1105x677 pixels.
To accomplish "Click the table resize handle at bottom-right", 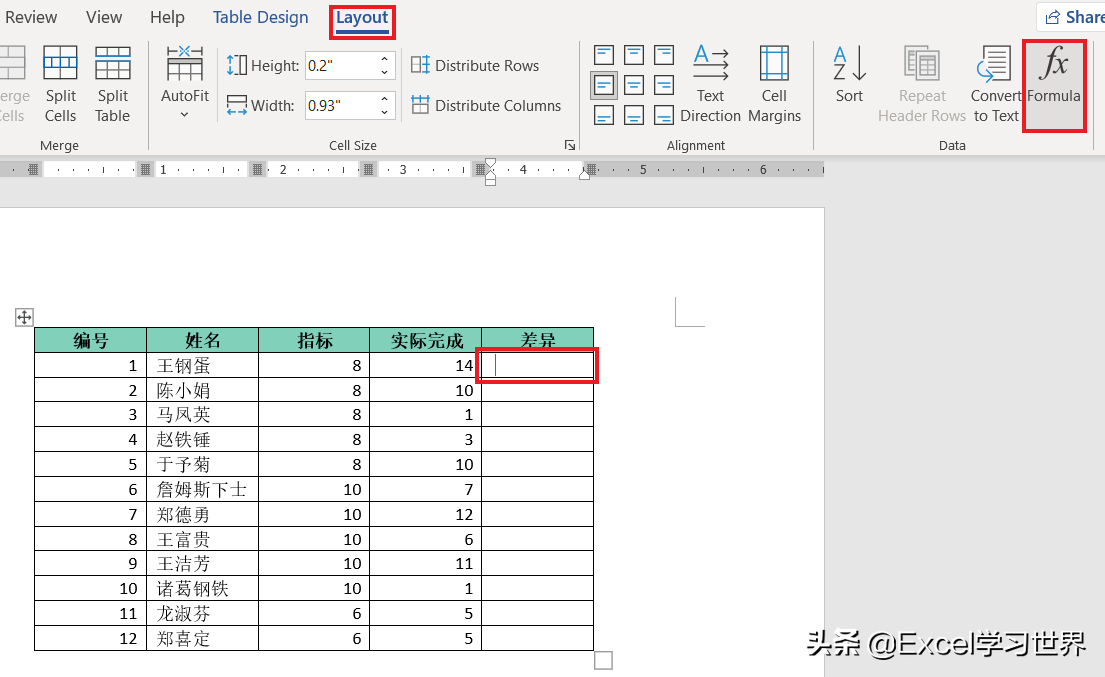I will click(x=603, y=660).
